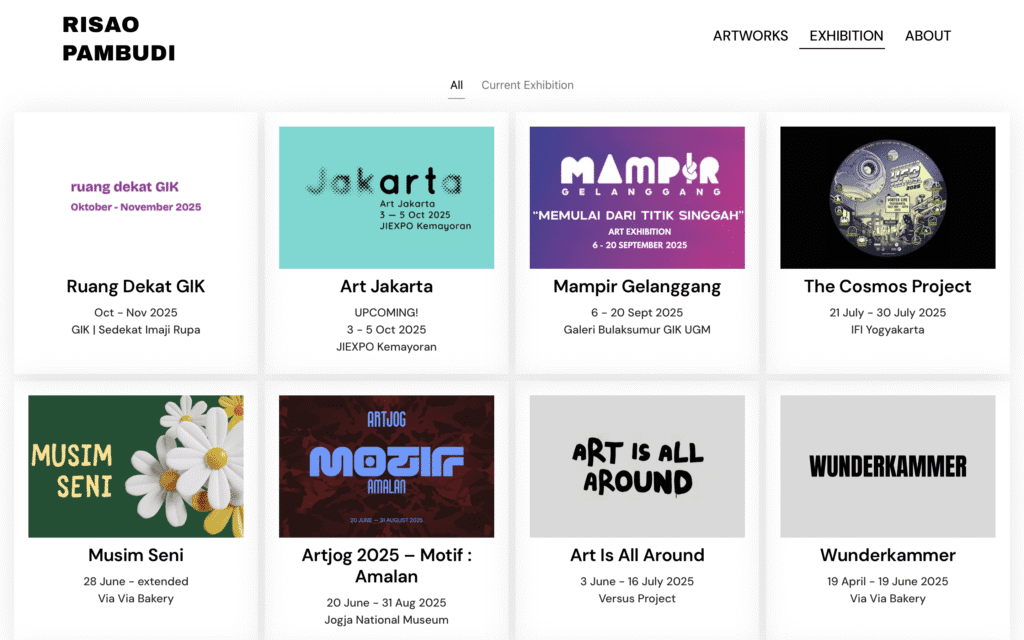Select the All filter tab
The image size is (1024, 640).
point(456,85)
